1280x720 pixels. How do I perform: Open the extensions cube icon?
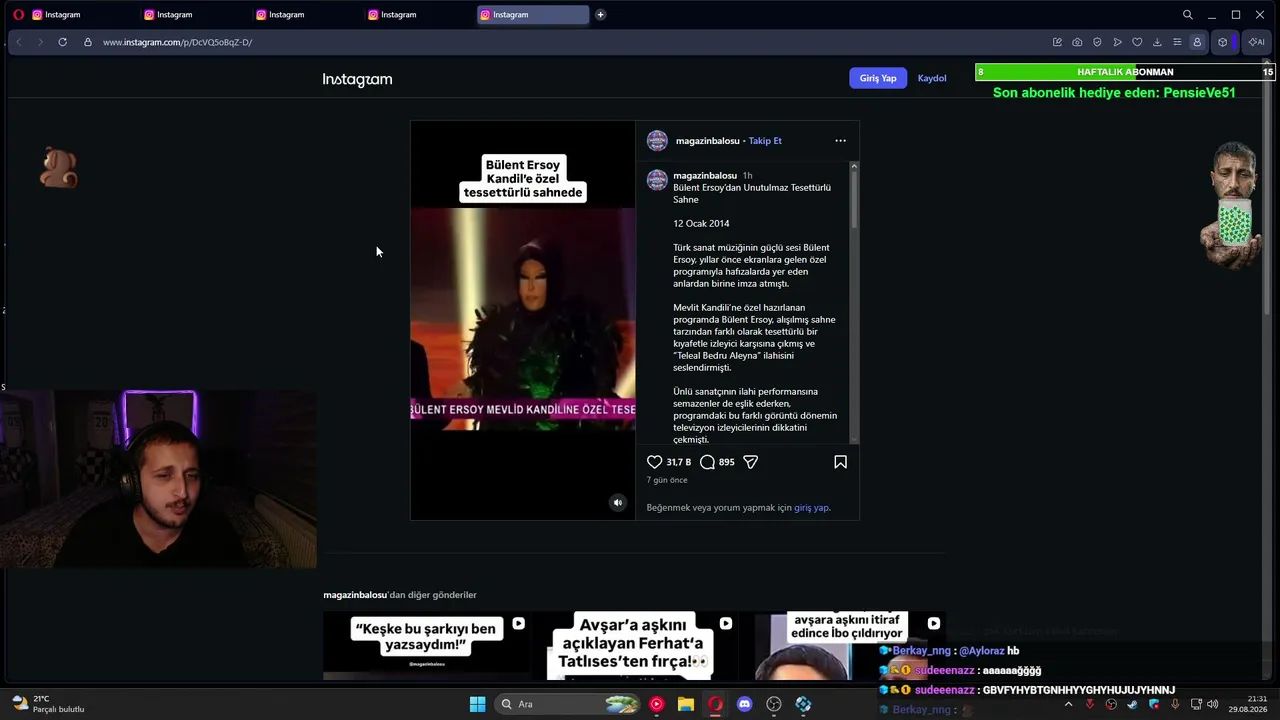(x=1222, y=42)
